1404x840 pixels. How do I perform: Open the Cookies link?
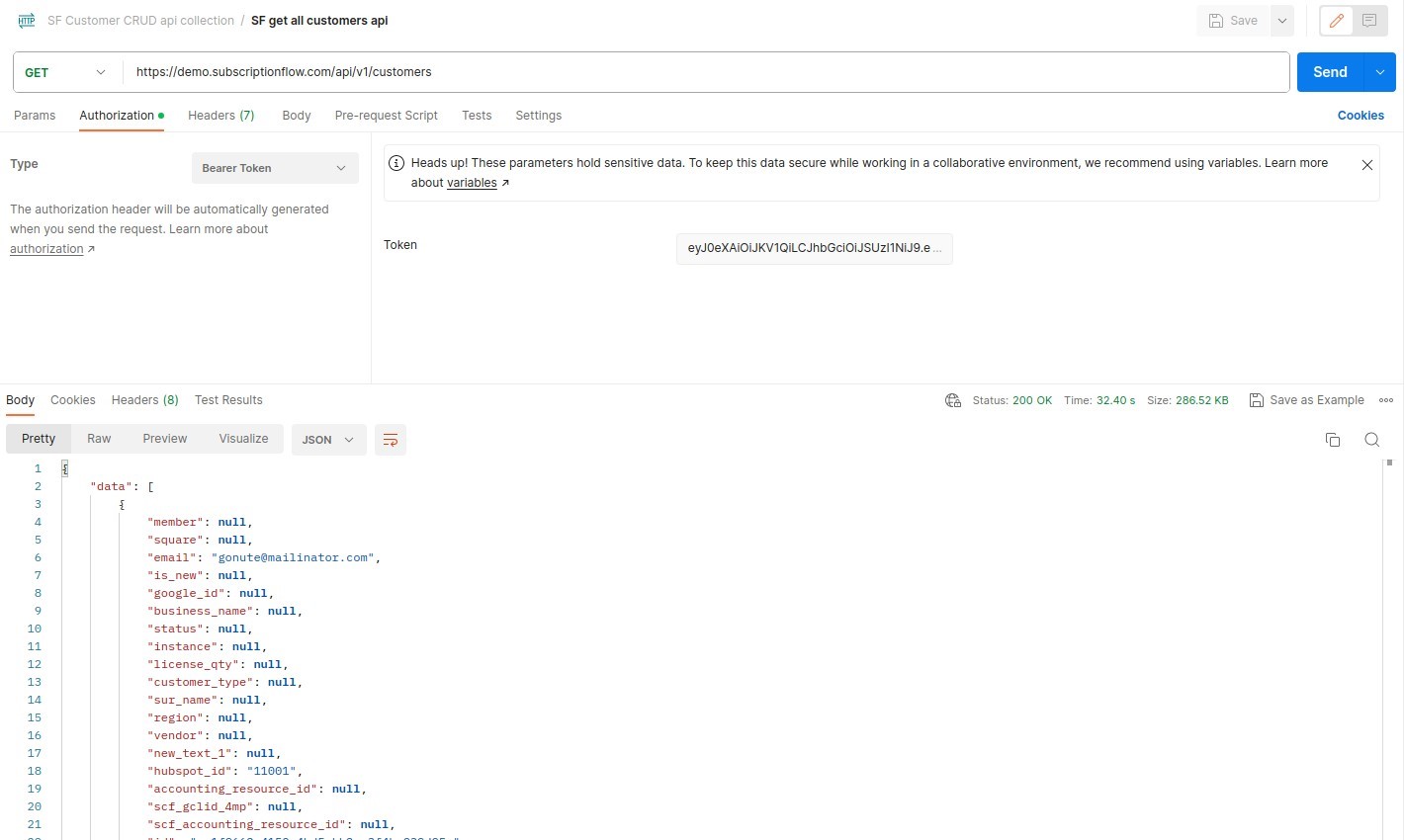1360,116
